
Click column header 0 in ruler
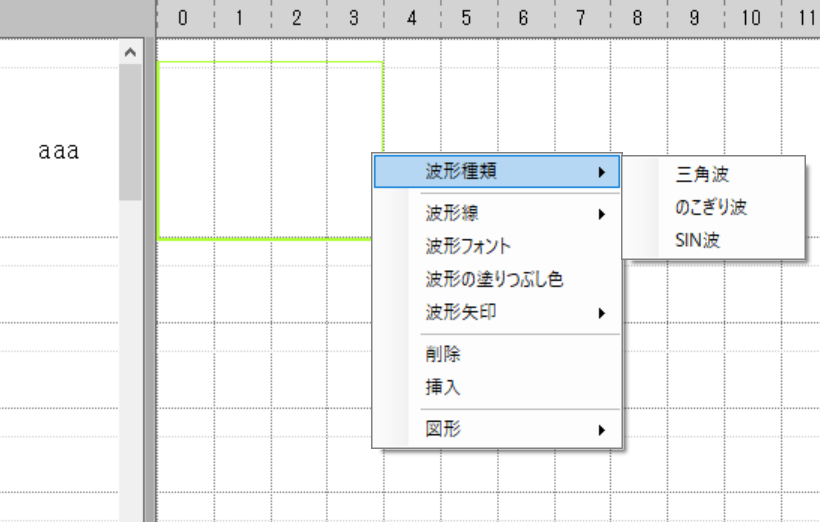point(183,17)
